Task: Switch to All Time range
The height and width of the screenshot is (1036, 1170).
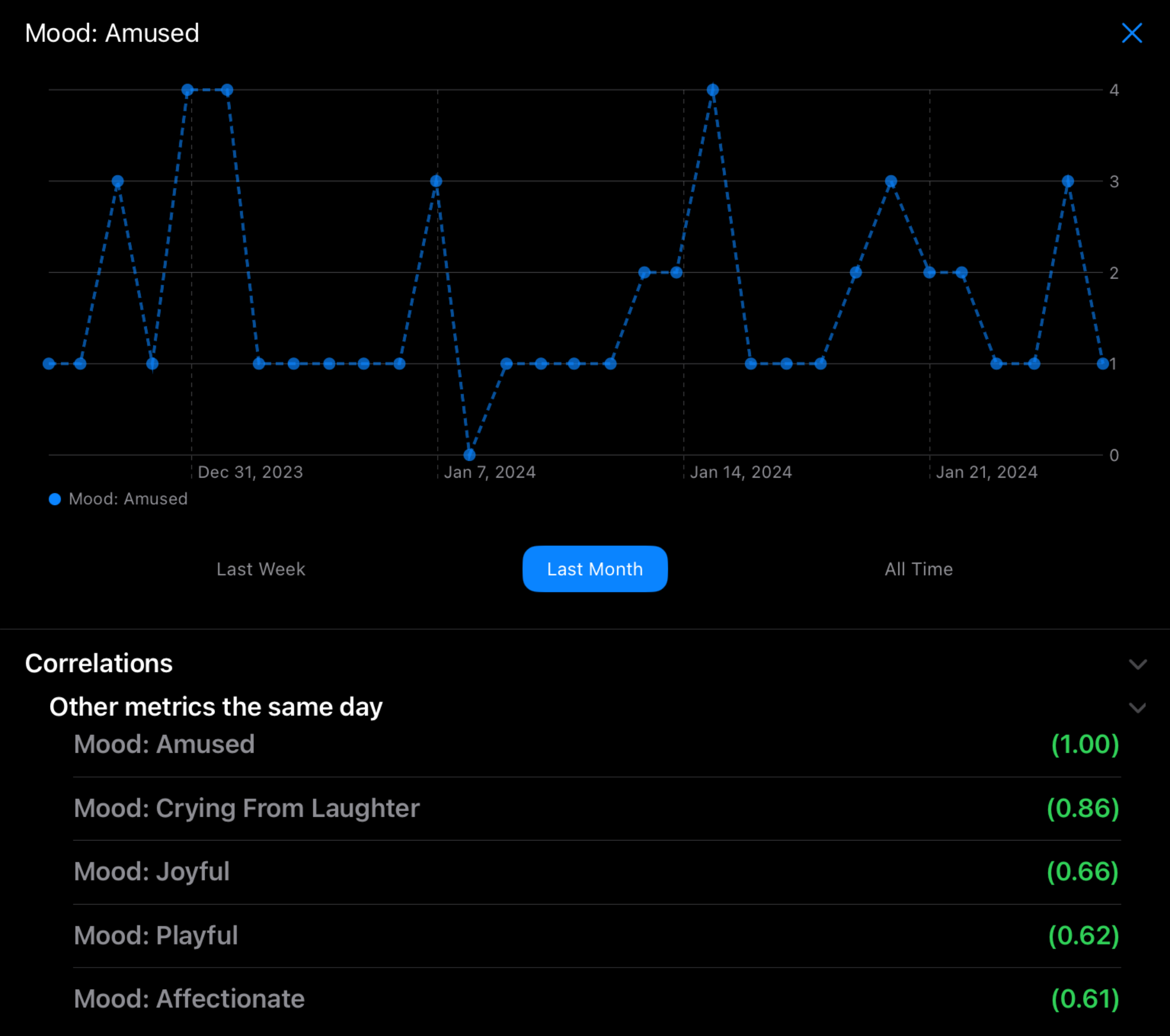Action: [918, 569]
